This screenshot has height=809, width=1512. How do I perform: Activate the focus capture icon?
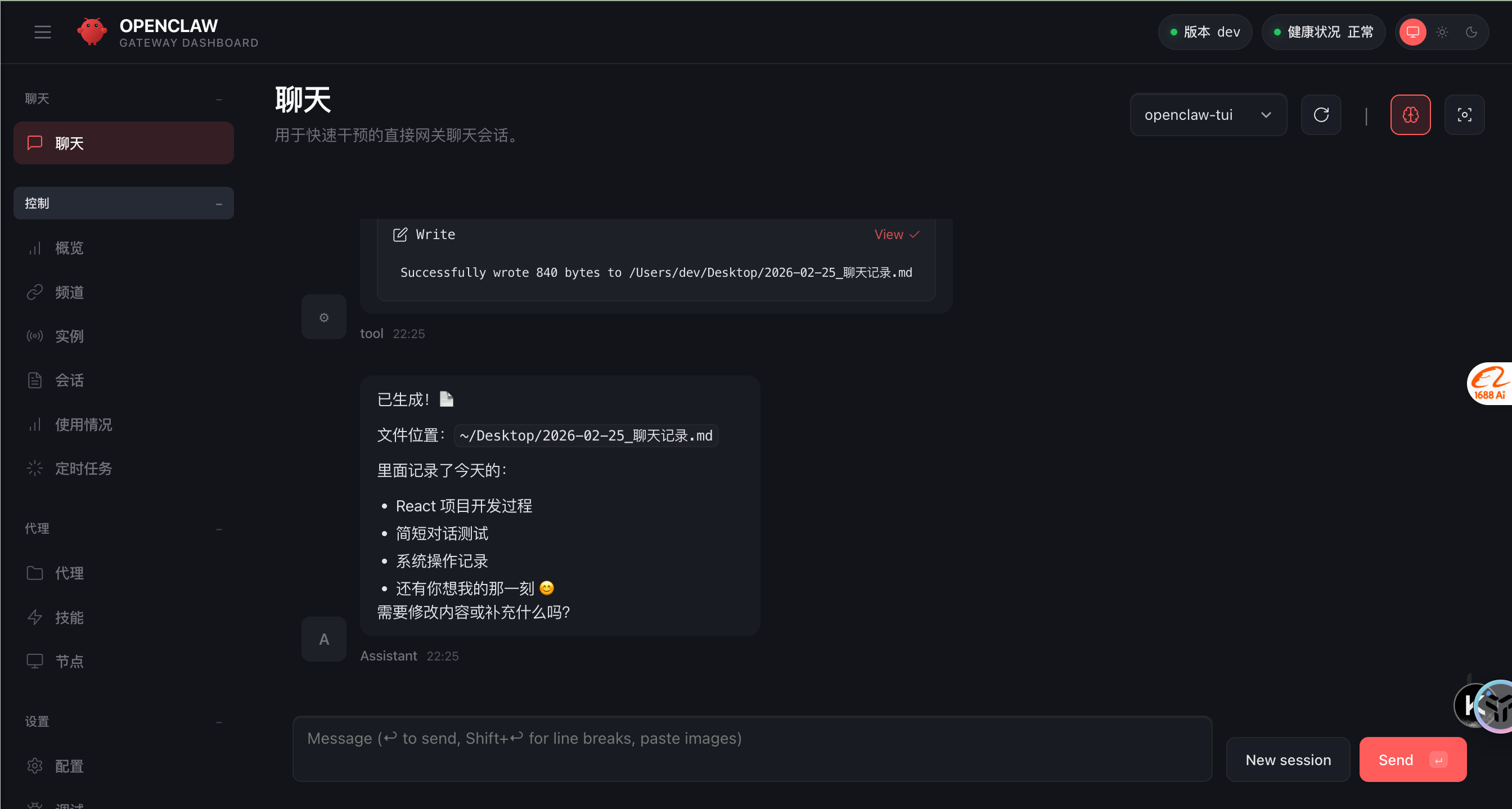[1464, 114]
